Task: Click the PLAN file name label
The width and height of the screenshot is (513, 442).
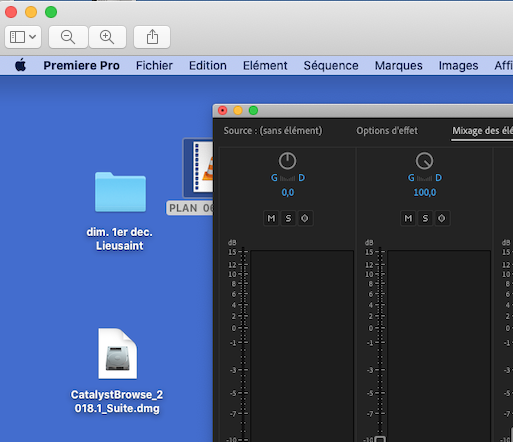Action: (x=190, y=208)
